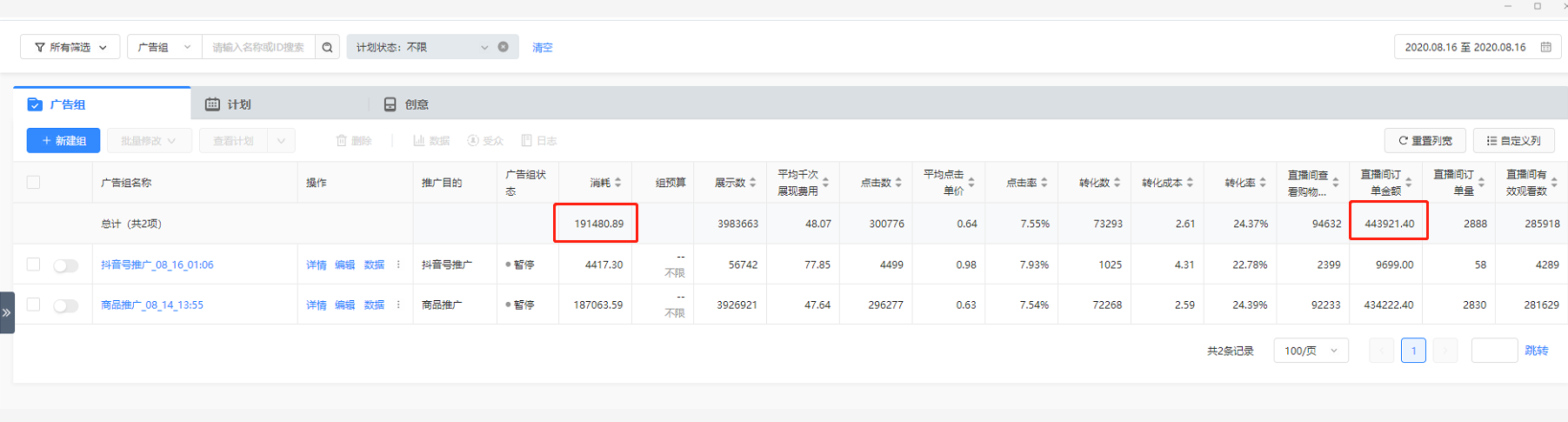This screenshot has height=422, width=1568.
Task: Open more actions menu for 抖音号推广 row
Action: (398, 265)
